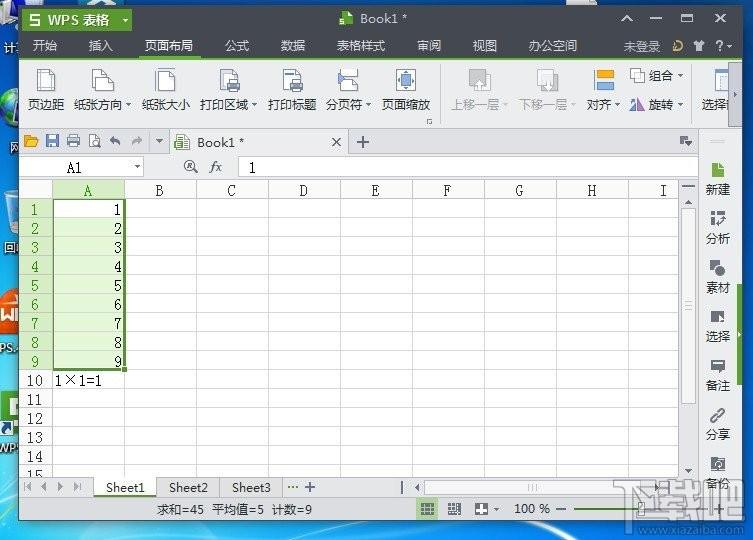Click the fx insert function icon
This screenshot has width=753, height=540.
(x=215, y=168)
